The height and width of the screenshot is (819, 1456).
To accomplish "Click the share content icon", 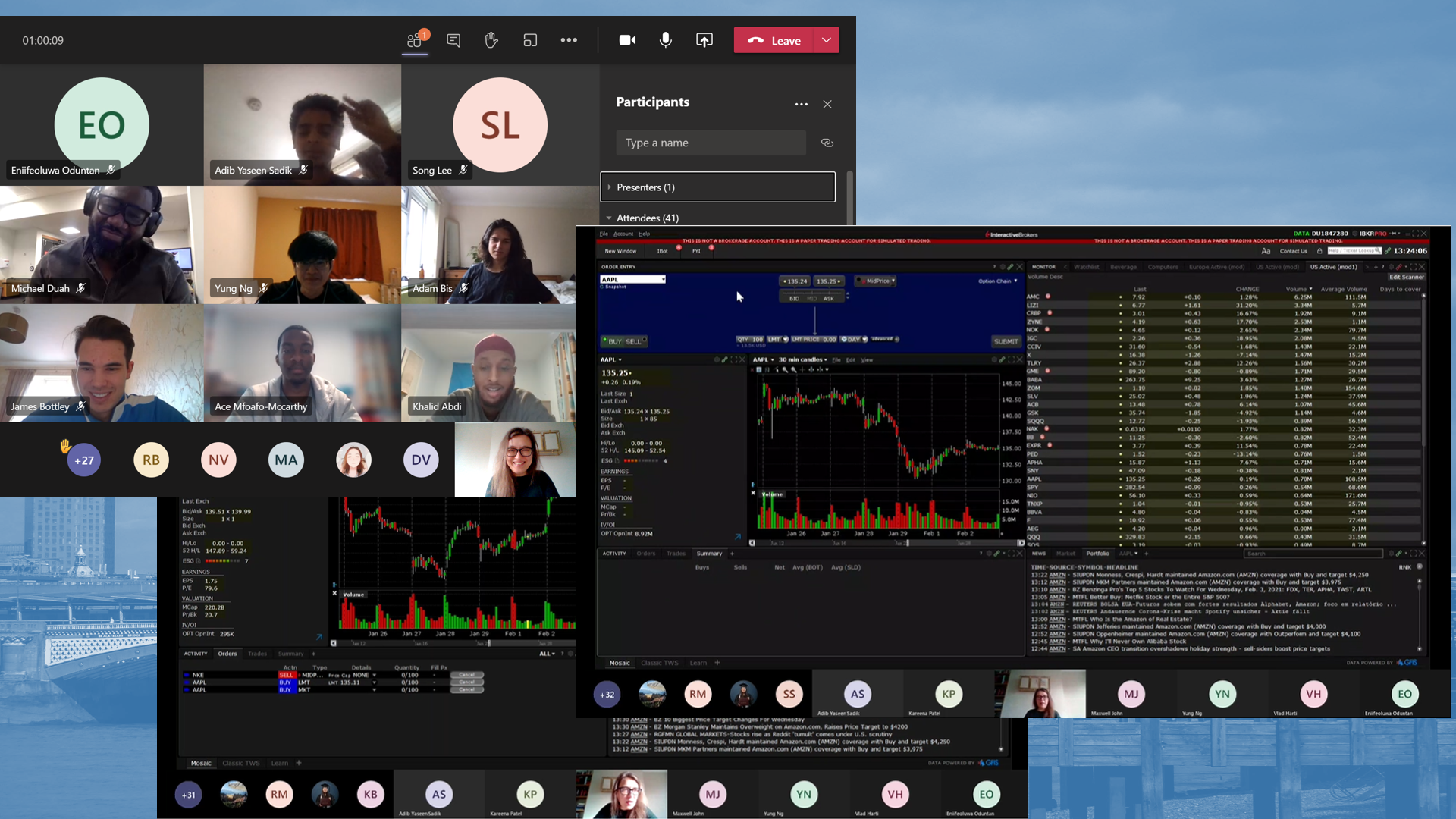I will tap(704, 40).
